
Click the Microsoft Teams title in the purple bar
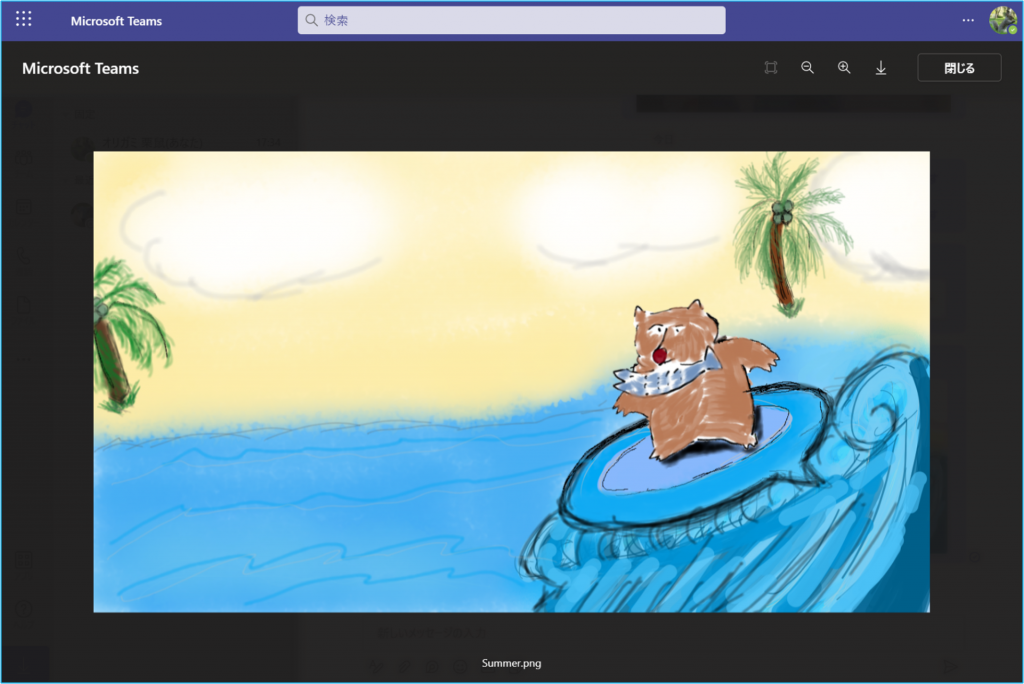(116, 21)
